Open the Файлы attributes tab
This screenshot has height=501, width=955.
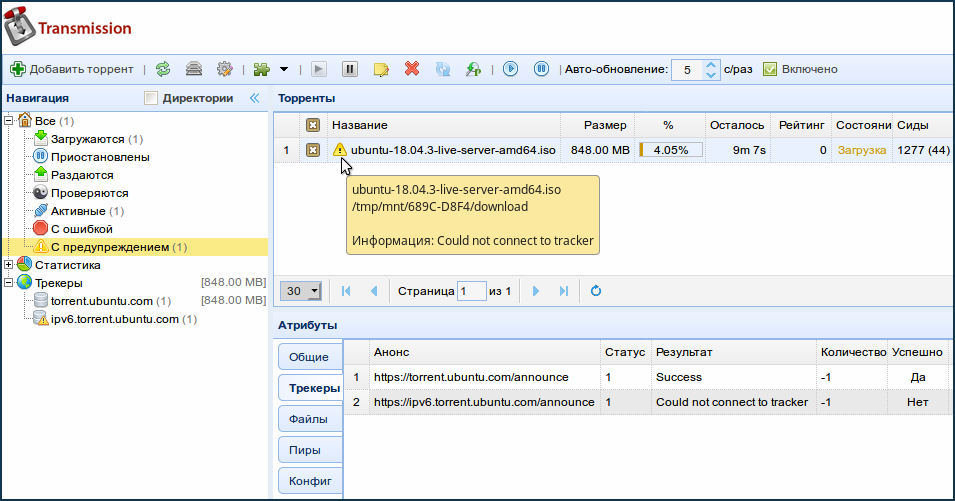pyautogui.click(x=310, y=419)
